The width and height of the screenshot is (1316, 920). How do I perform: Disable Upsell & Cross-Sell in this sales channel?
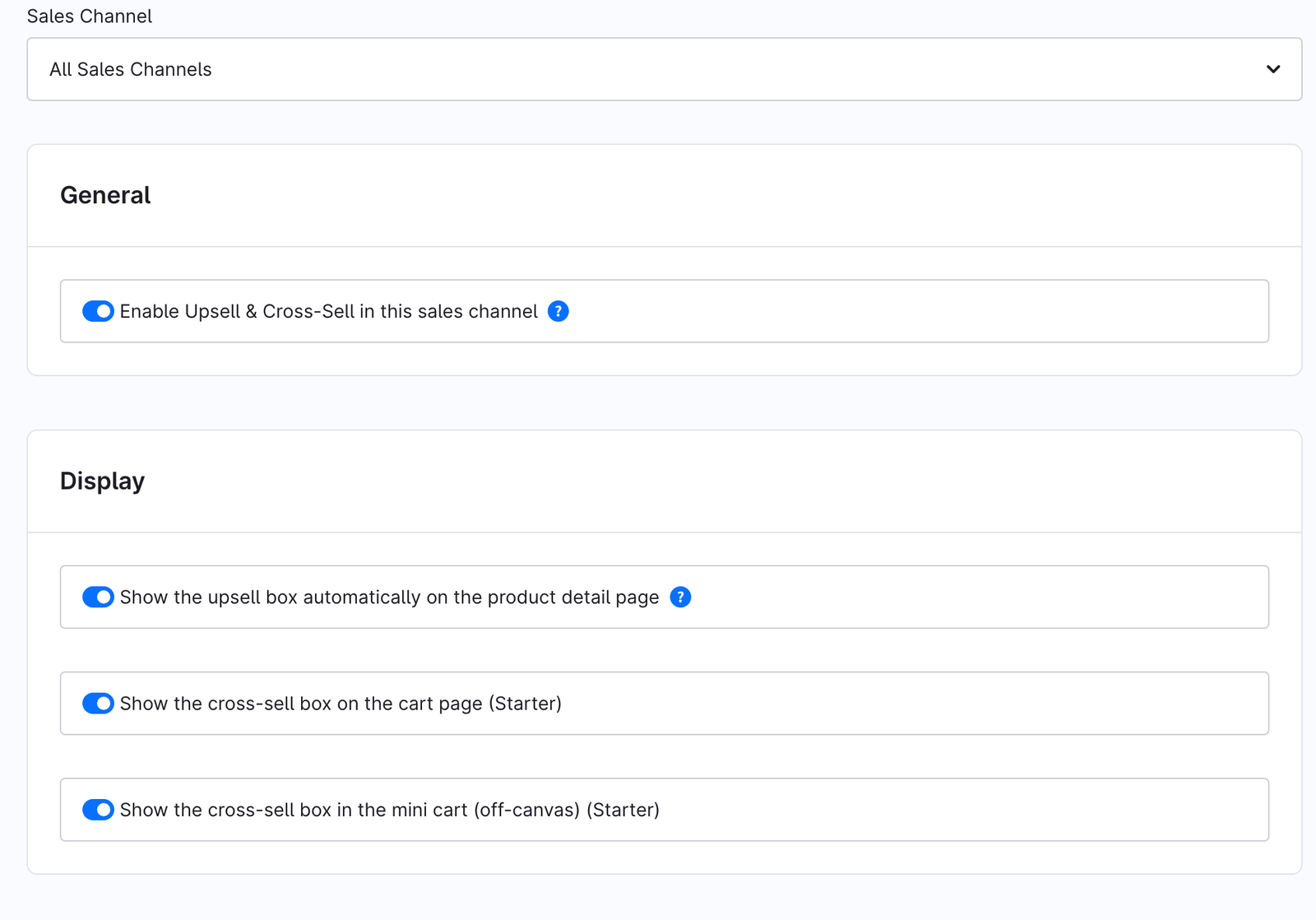[98, 311]
